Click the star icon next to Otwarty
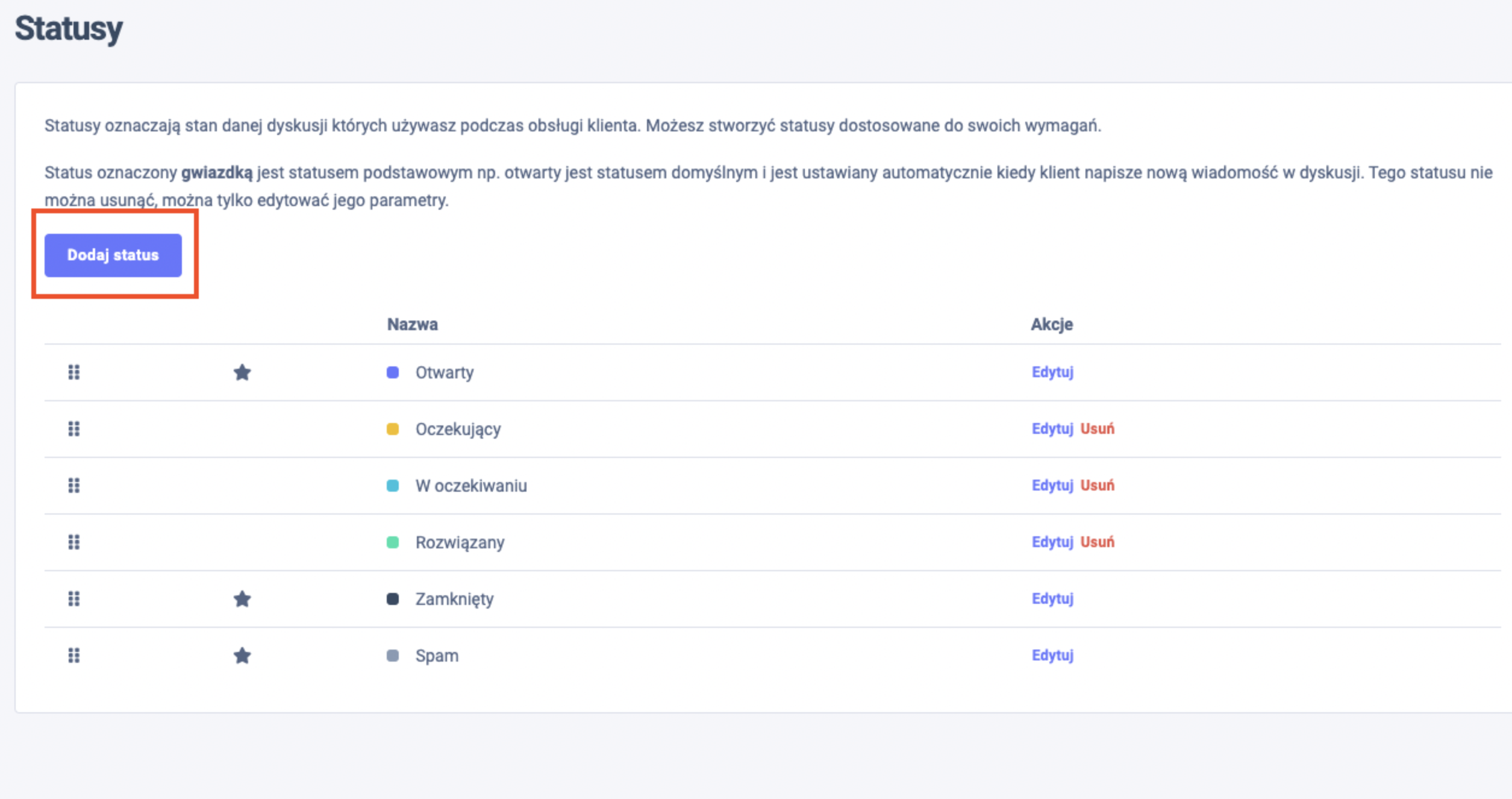This screenshot has width=1512, height=799. tap(242, 372)
